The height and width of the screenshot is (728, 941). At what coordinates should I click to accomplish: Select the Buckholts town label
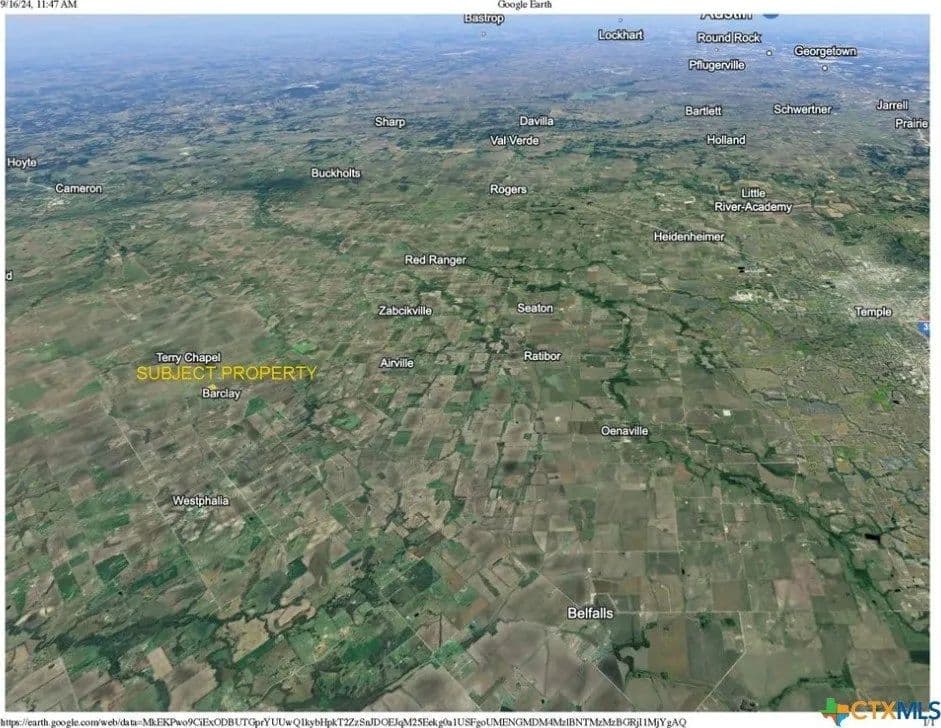[335, 173]
